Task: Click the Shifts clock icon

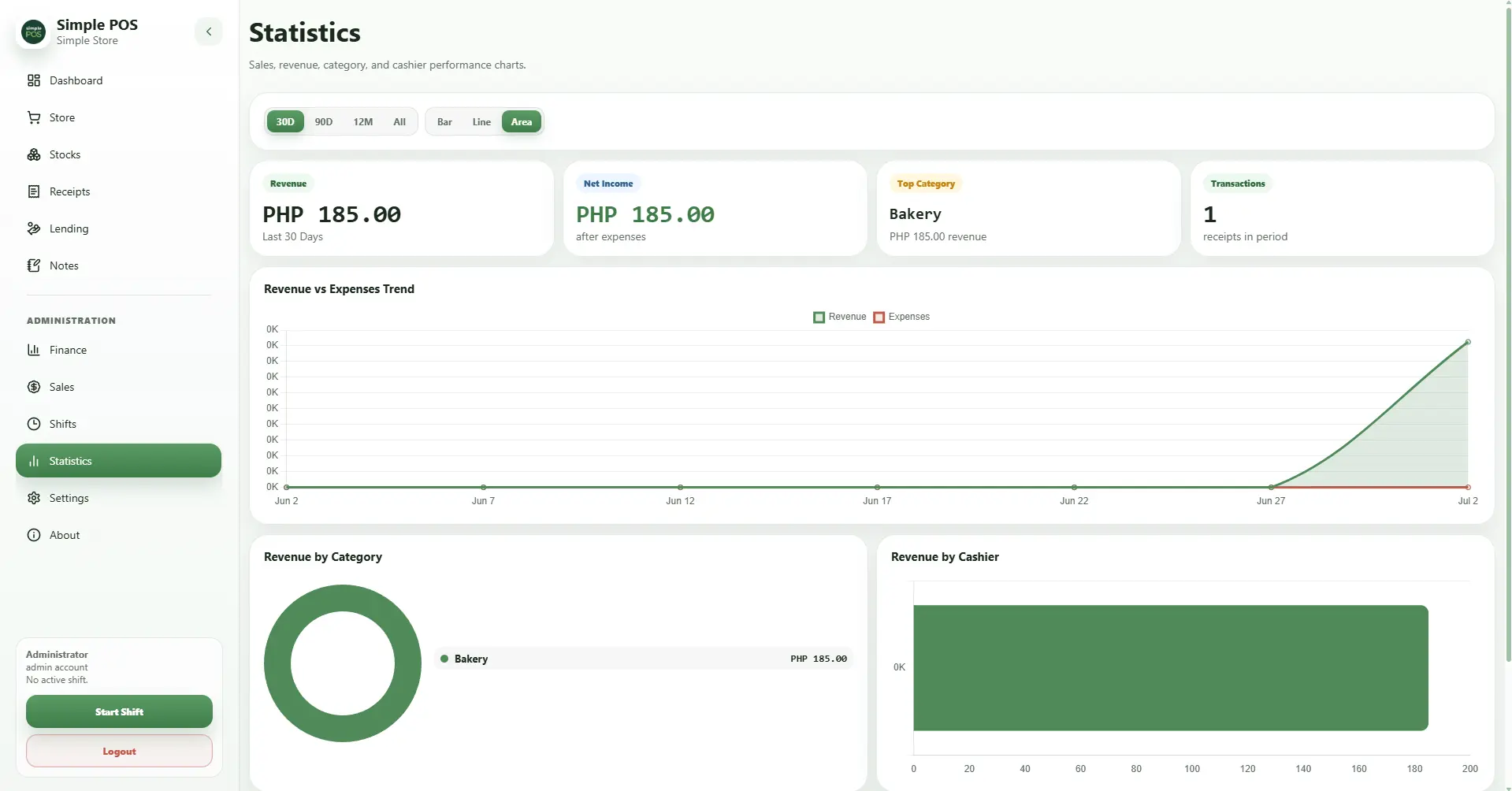Action: (x=34, y=424)
